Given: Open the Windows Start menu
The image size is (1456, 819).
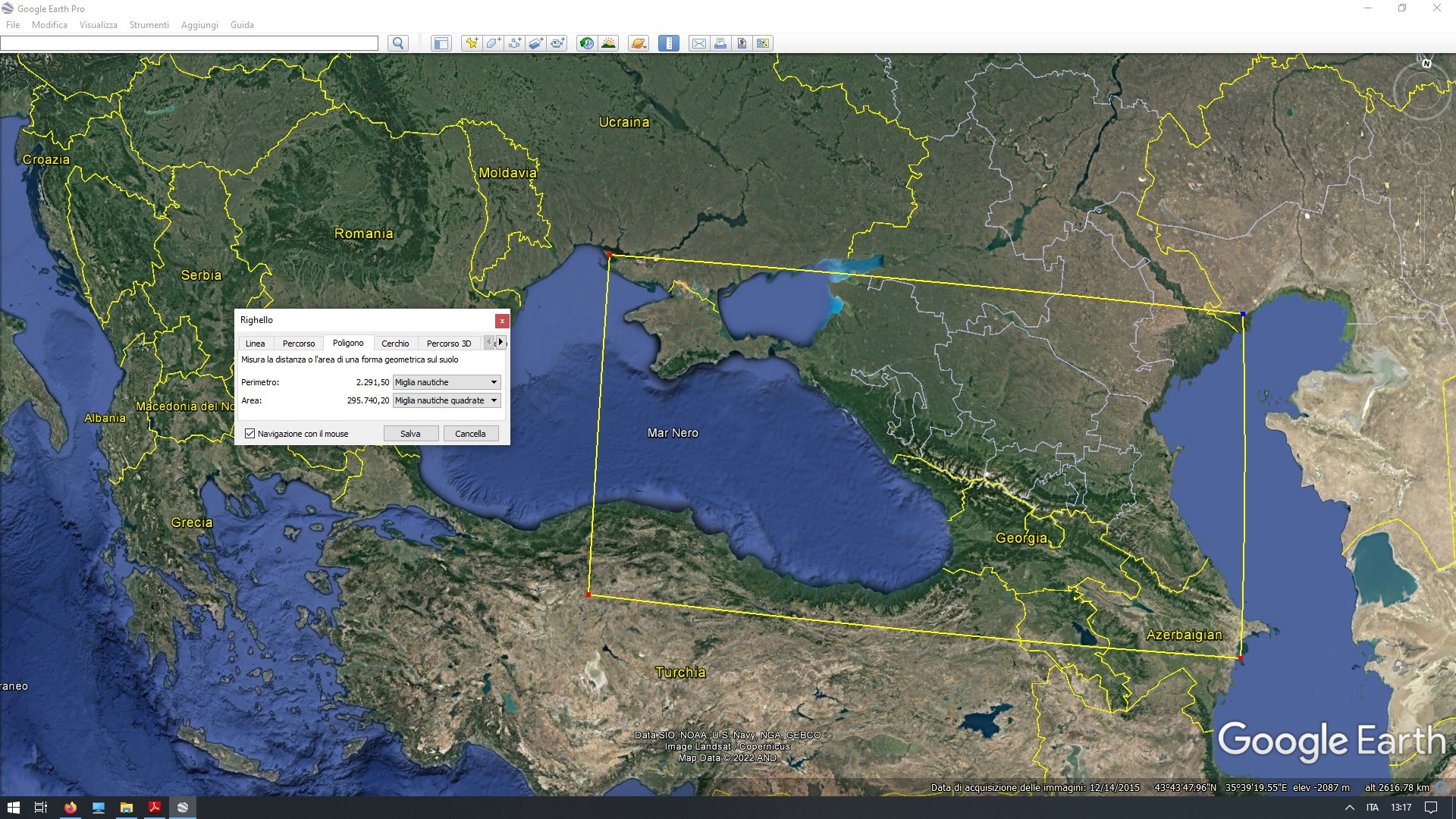Looking at the screenshot, I should tap(13, 808).
